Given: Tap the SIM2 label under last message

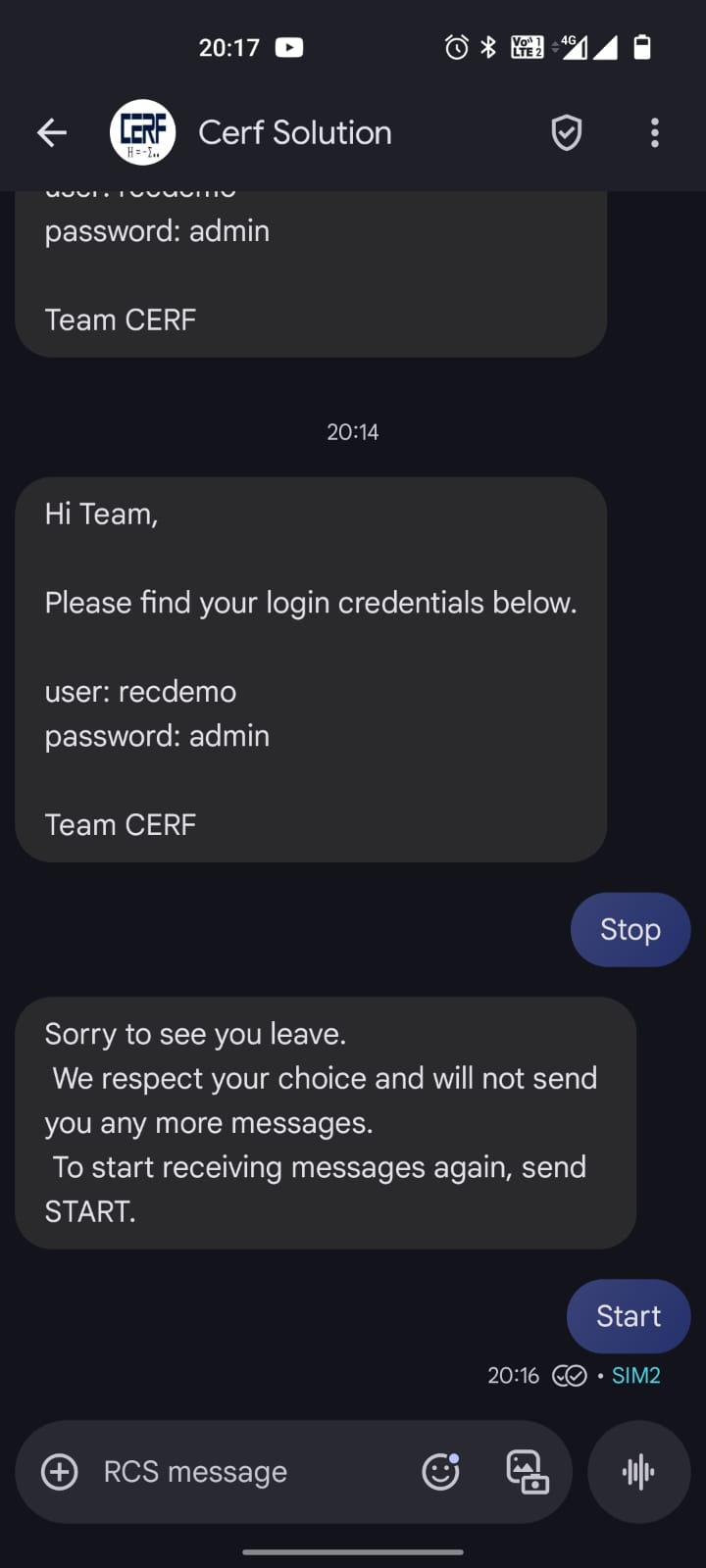Looking at the screenshot, I should [x=635, y=1376].
